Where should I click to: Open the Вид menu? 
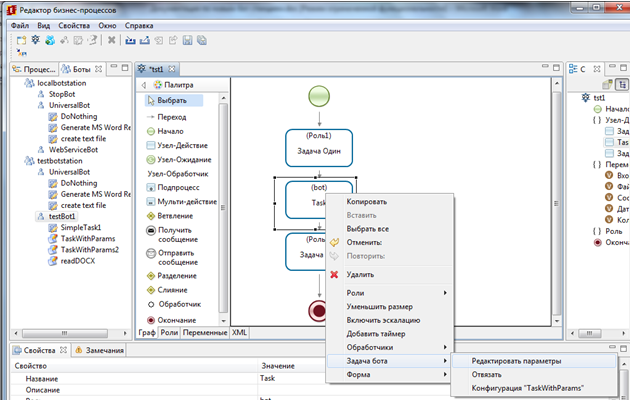(x=44, y=26)
